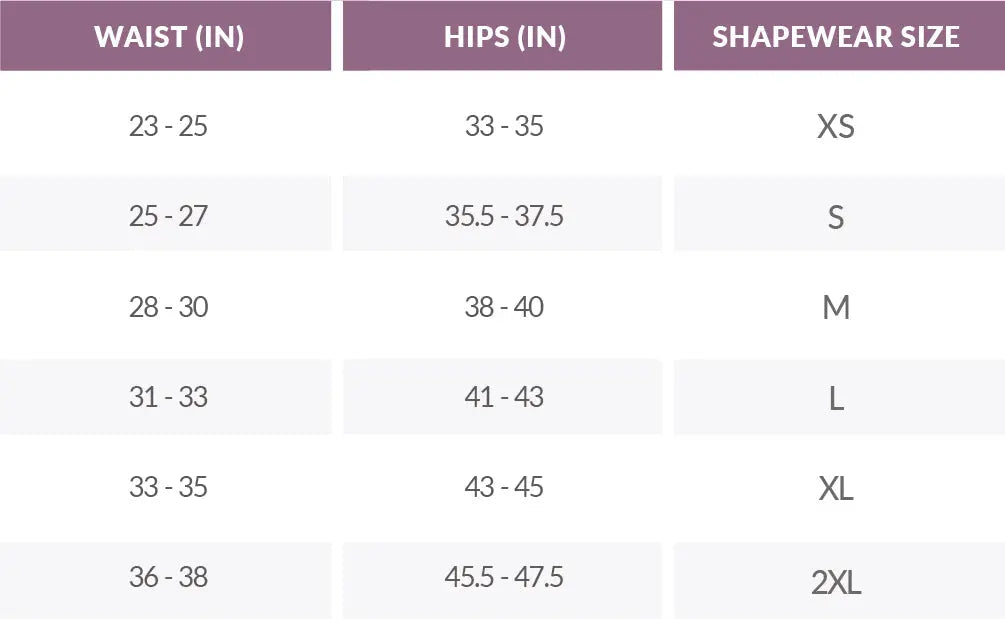Click the XS shapewear size cell

pos(836,127)
